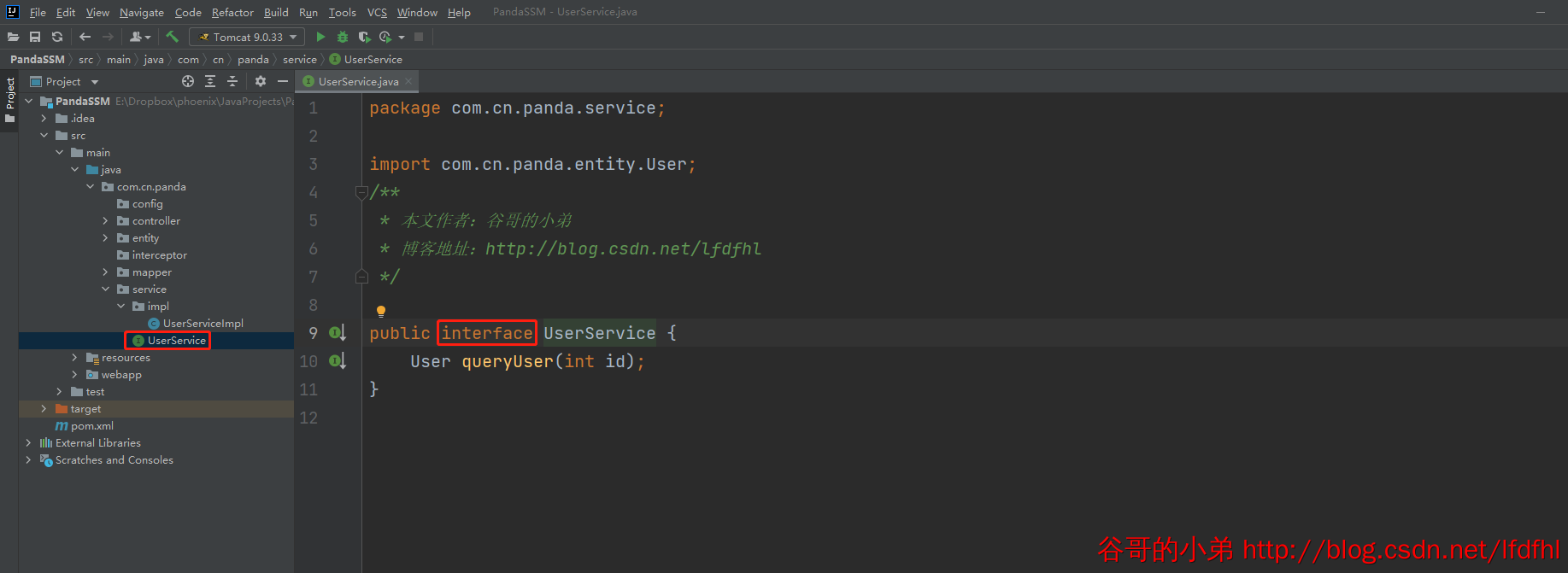Run Tomcat with green play button
The image size is (1568, 573).
320,37
